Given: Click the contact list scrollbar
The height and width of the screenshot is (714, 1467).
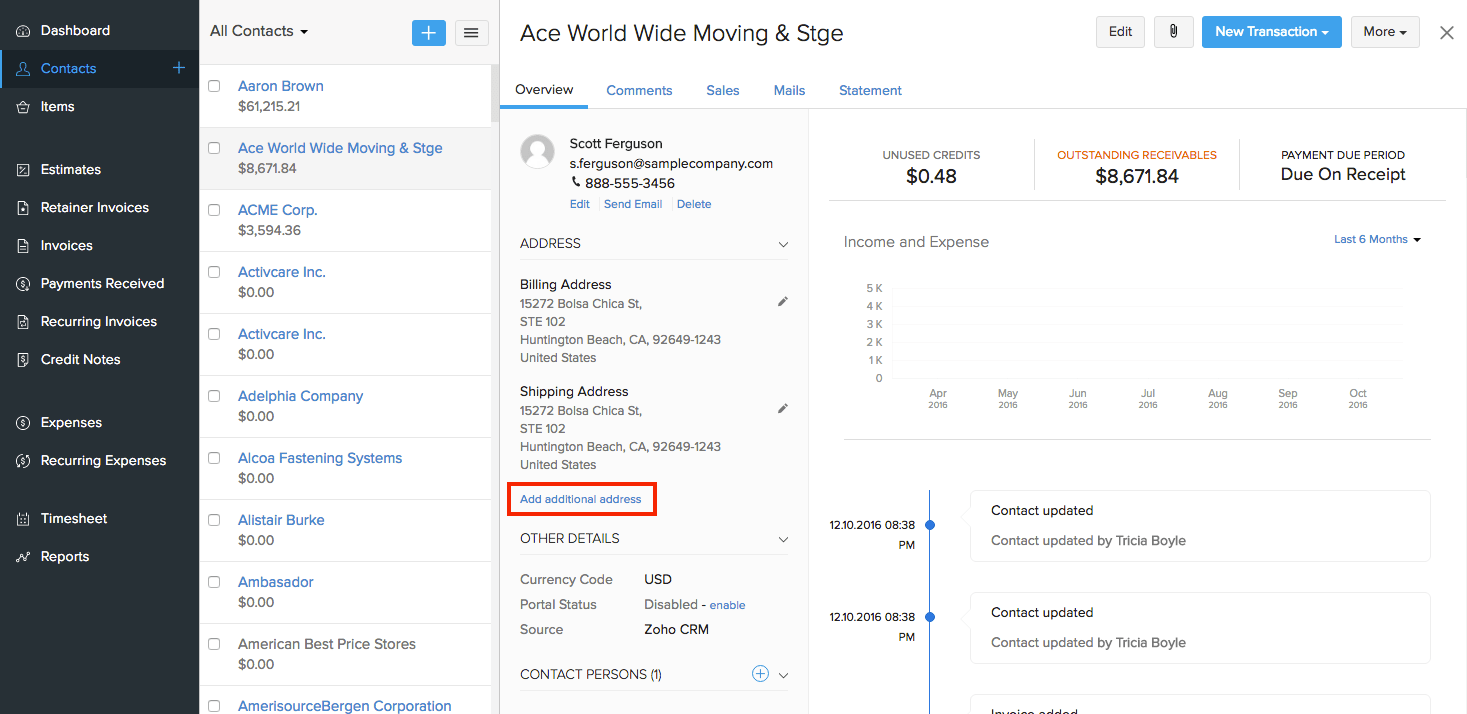Looking at the screenshot, I should 494,95.
